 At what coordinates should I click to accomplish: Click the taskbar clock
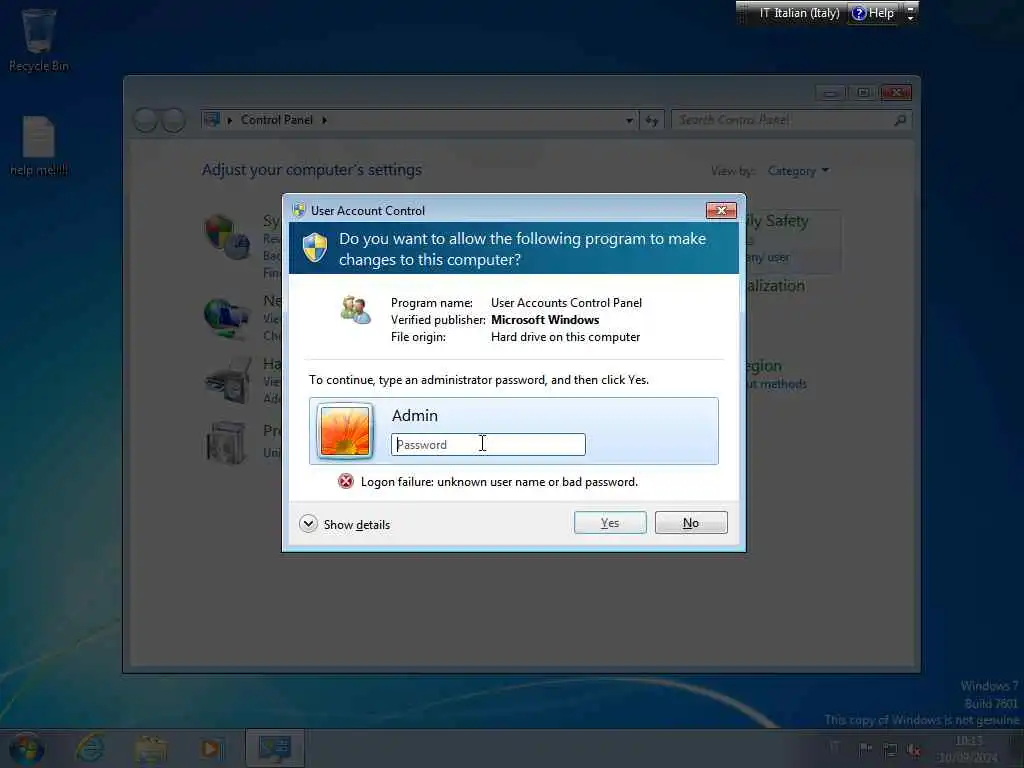(968, 749)
